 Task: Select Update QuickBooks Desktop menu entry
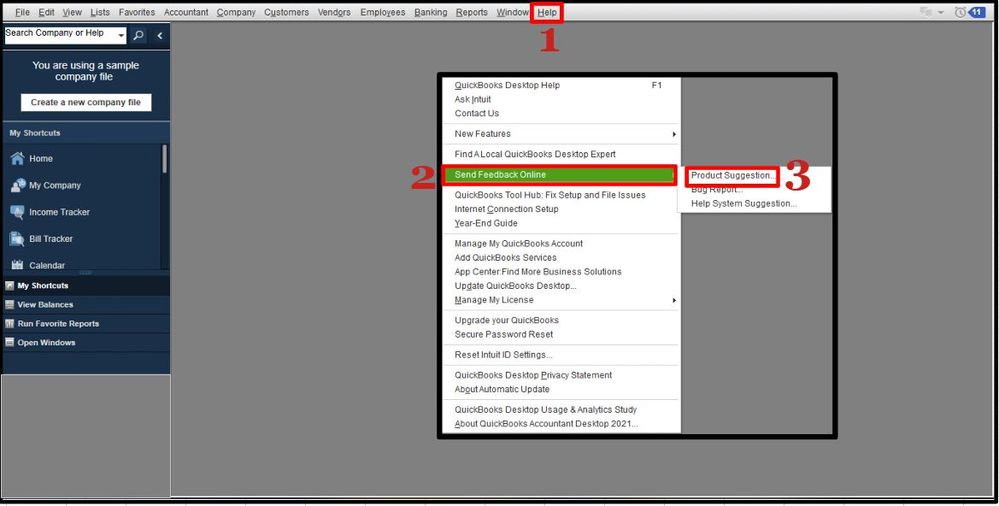point(562,286)
